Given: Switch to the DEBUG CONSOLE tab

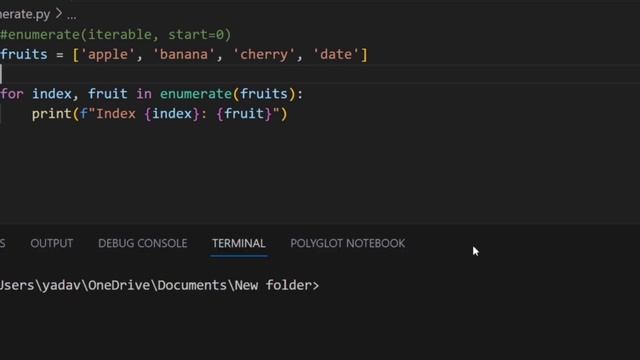Looking at the screenshot, I should click(x=142, y=243).
